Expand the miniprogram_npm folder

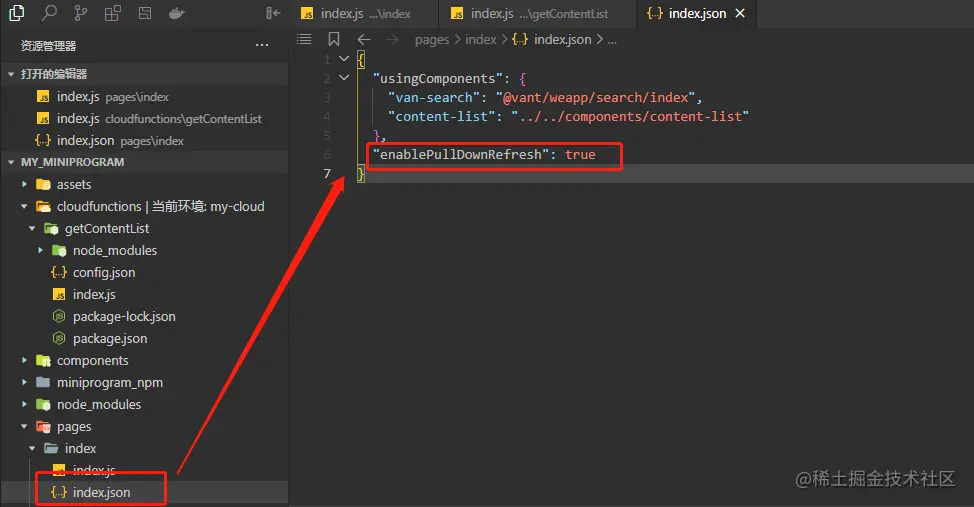[24, 383]
